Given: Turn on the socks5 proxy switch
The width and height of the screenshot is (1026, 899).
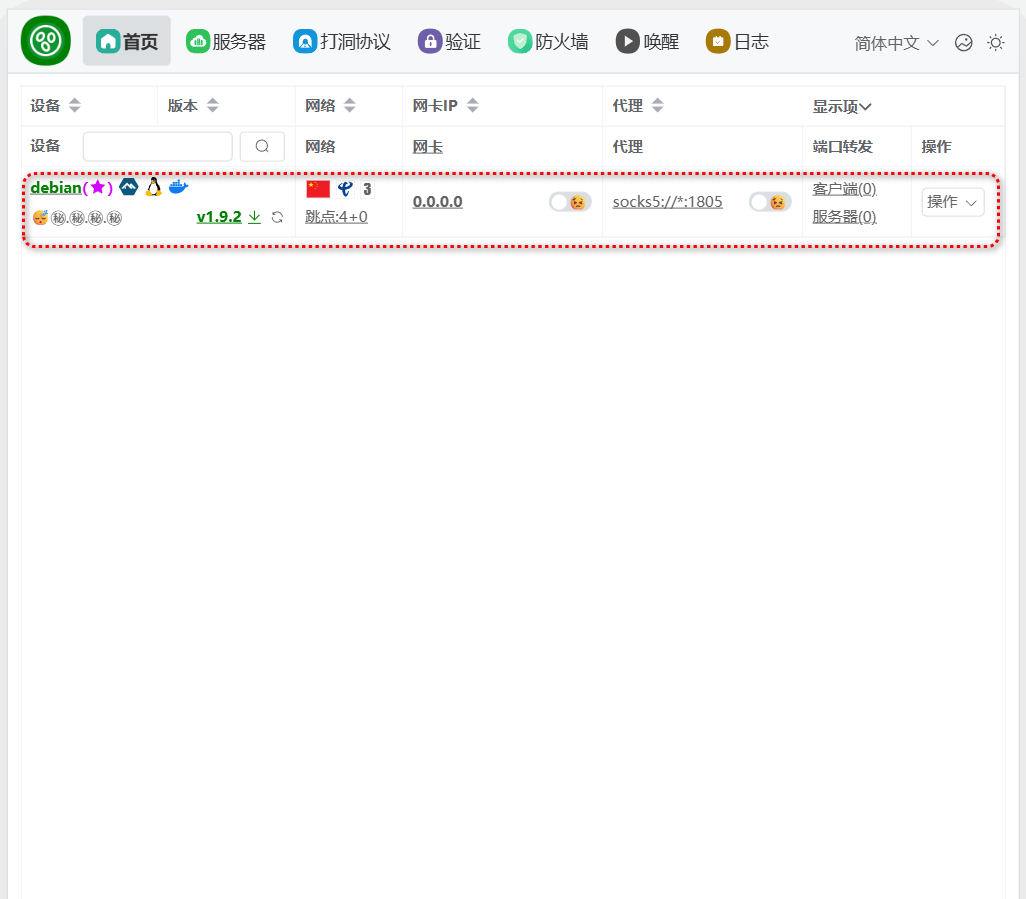Looking at the screenshot, I should pos(769,202).
